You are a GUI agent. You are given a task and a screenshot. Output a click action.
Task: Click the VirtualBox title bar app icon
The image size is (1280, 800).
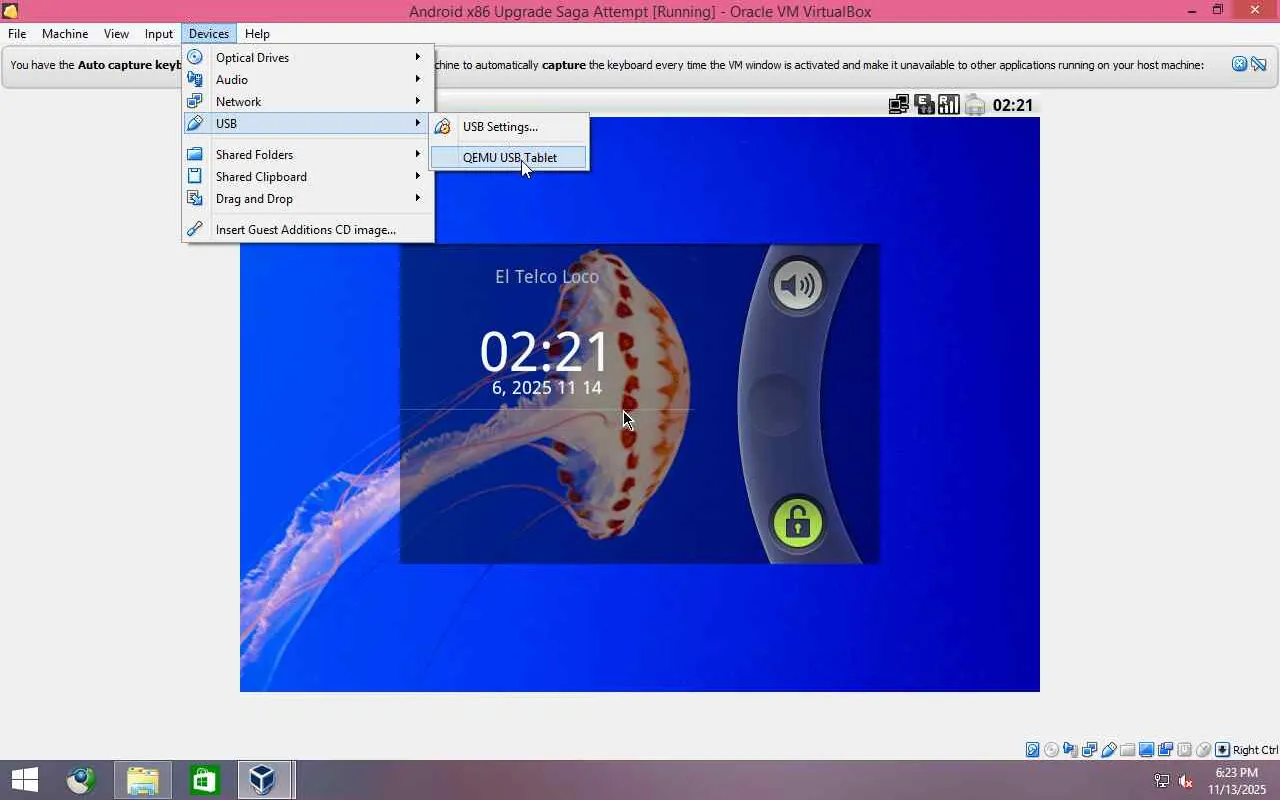coord(11,11)
